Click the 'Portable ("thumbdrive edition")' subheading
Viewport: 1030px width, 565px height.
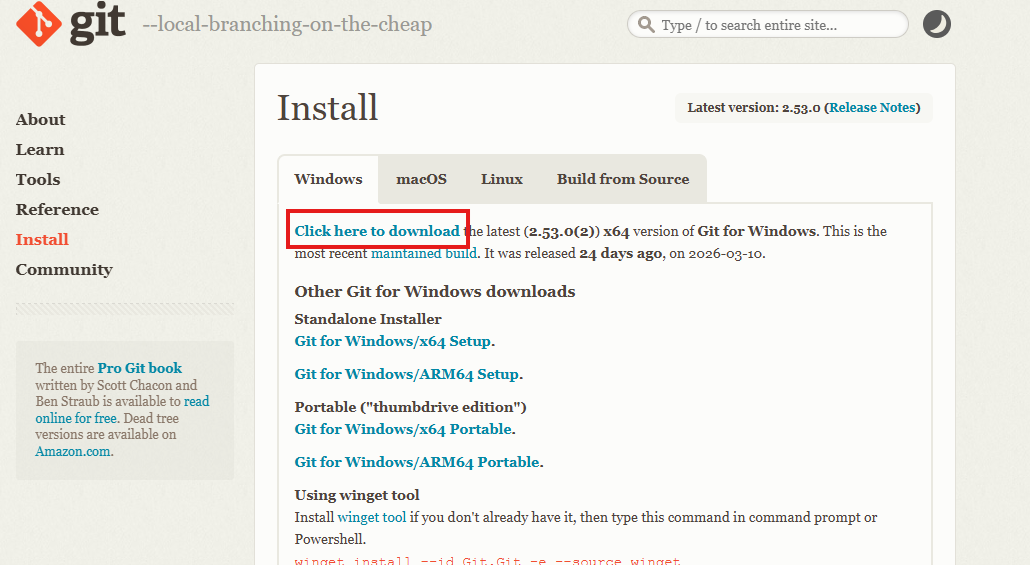tap(411, 407)
